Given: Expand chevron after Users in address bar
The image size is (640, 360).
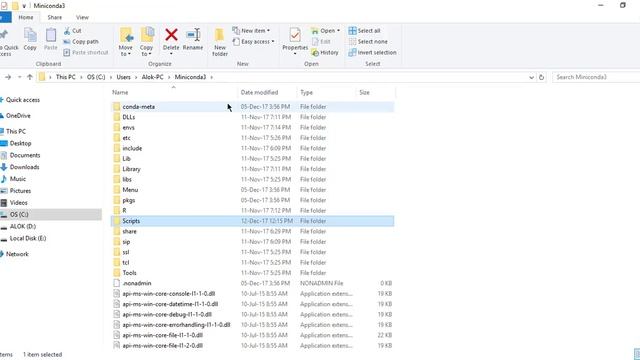Looking at the screenshot, I should (x=136, y=77).
